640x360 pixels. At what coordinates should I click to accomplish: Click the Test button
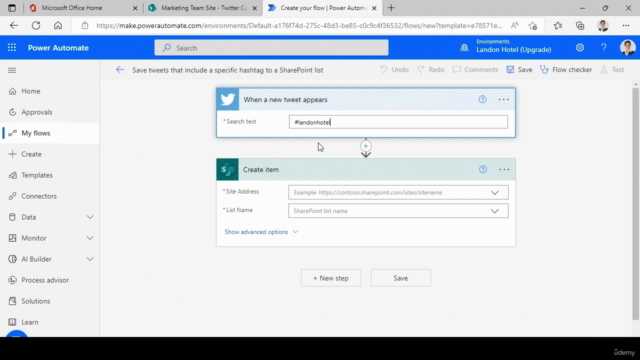[x=612, y=70]
